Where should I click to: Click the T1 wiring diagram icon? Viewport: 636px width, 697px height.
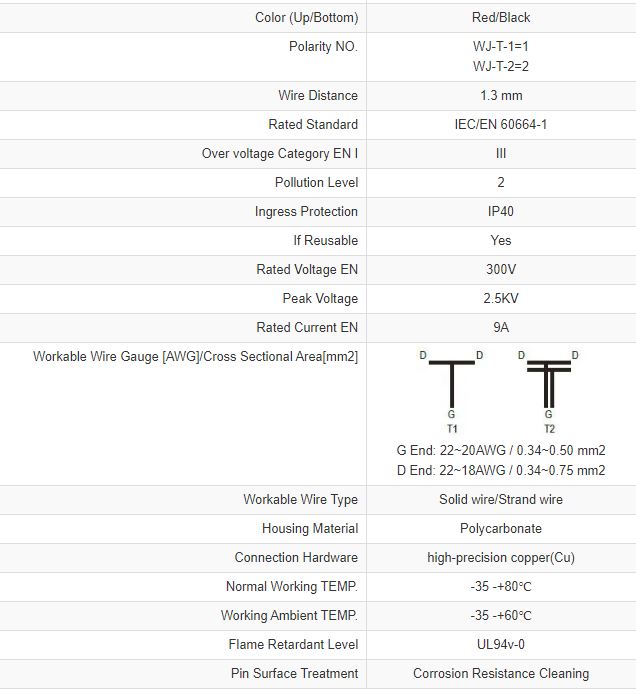tap(451, 389)
